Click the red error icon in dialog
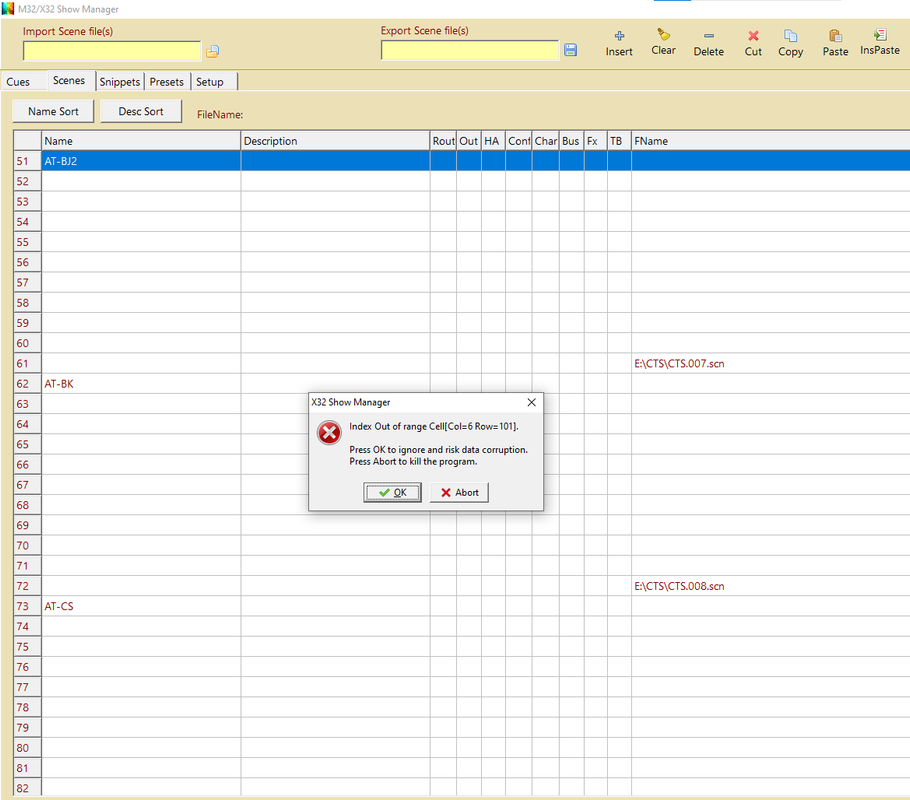The width and height of the screenshot is (910, 800). pos(329,433)
